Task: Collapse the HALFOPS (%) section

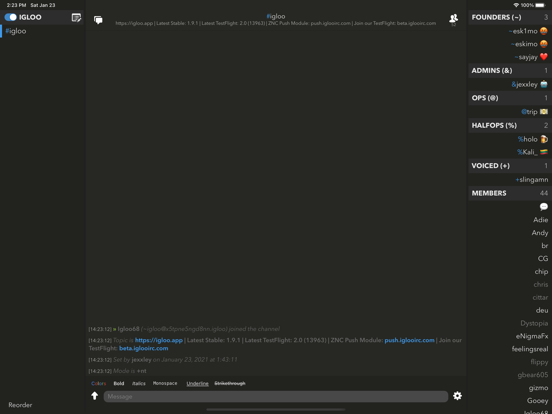Action: pos(509,125)
